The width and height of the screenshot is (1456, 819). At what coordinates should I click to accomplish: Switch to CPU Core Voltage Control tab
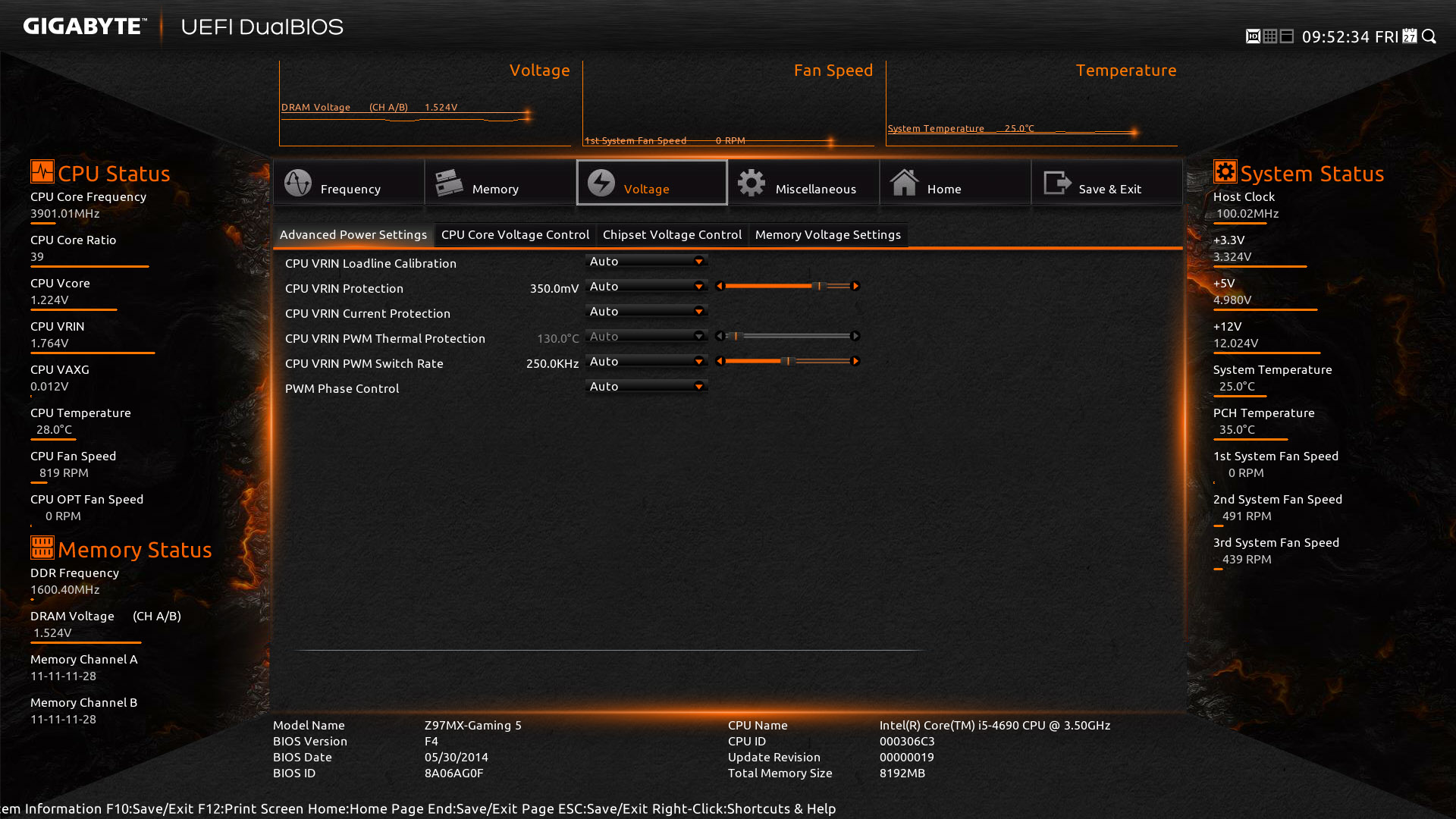coord(515,235)
